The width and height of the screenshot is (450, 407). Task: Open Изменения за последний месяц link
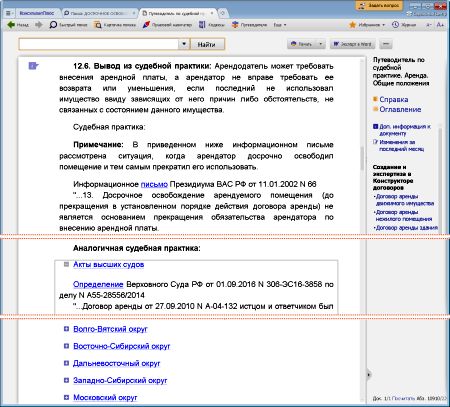[401, 145]
